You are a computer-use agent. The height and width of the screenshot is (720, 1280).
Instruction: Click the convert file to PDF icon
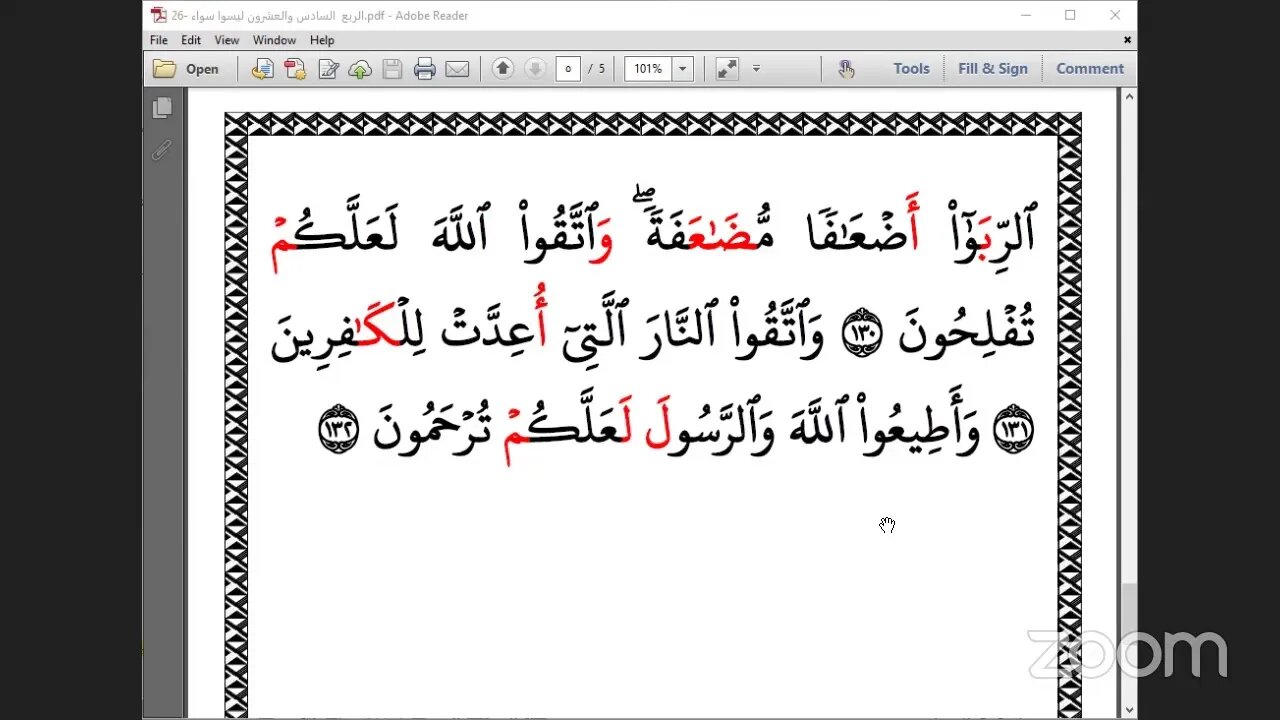[x=263, y=69]
